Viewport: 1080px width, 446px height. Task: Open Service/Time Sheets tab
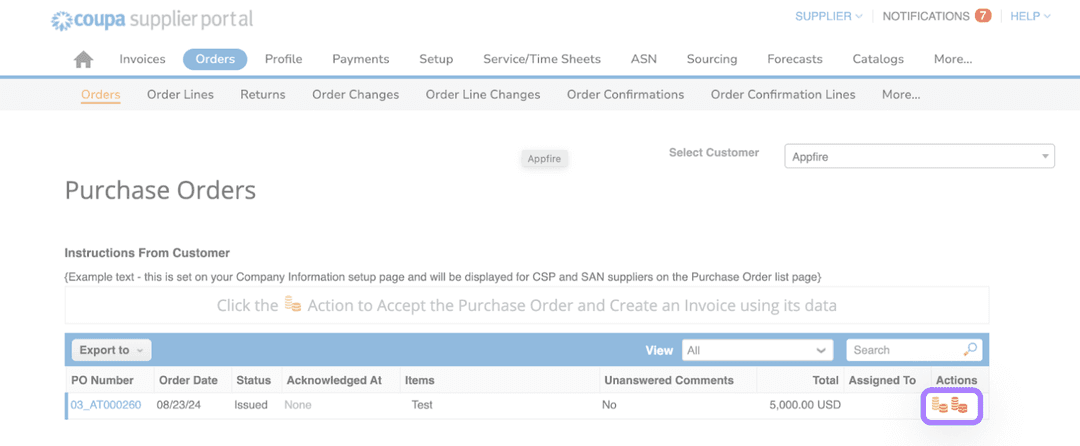point(541,59)
